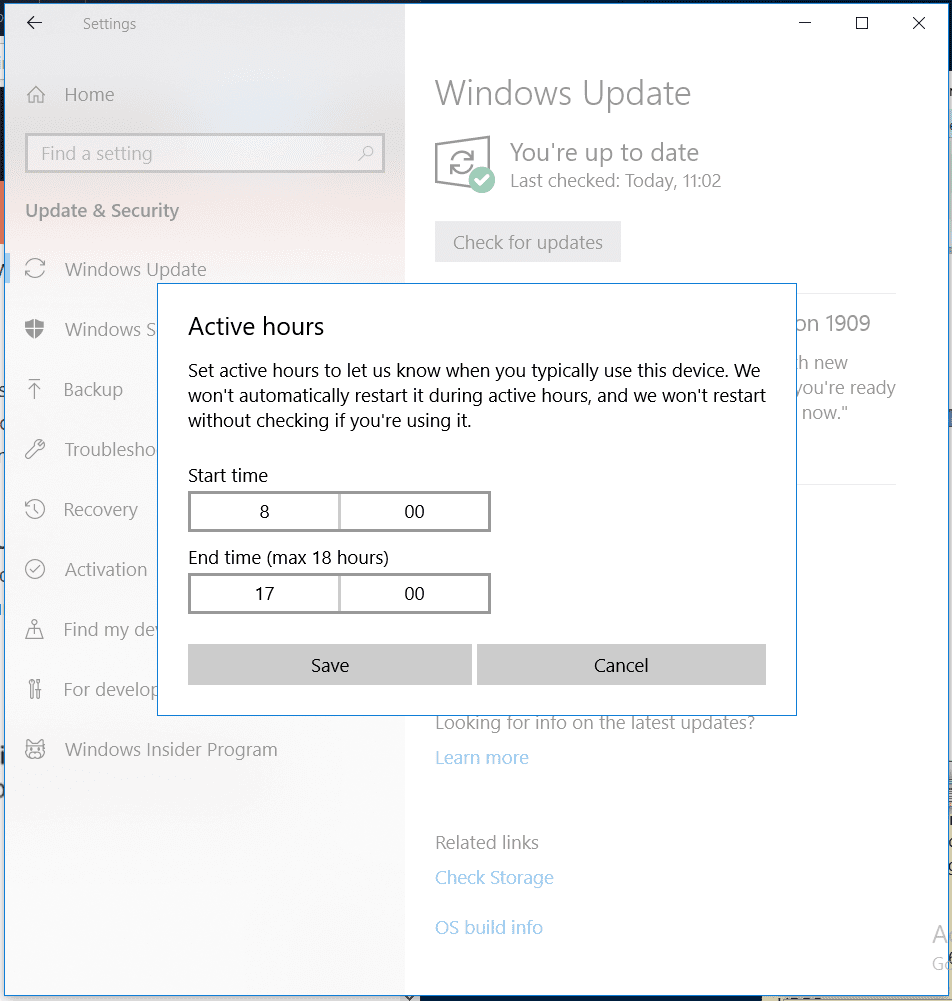Click the Windows Security shield icon
This screenshot has width=952, height=1001.
[34, 329]
